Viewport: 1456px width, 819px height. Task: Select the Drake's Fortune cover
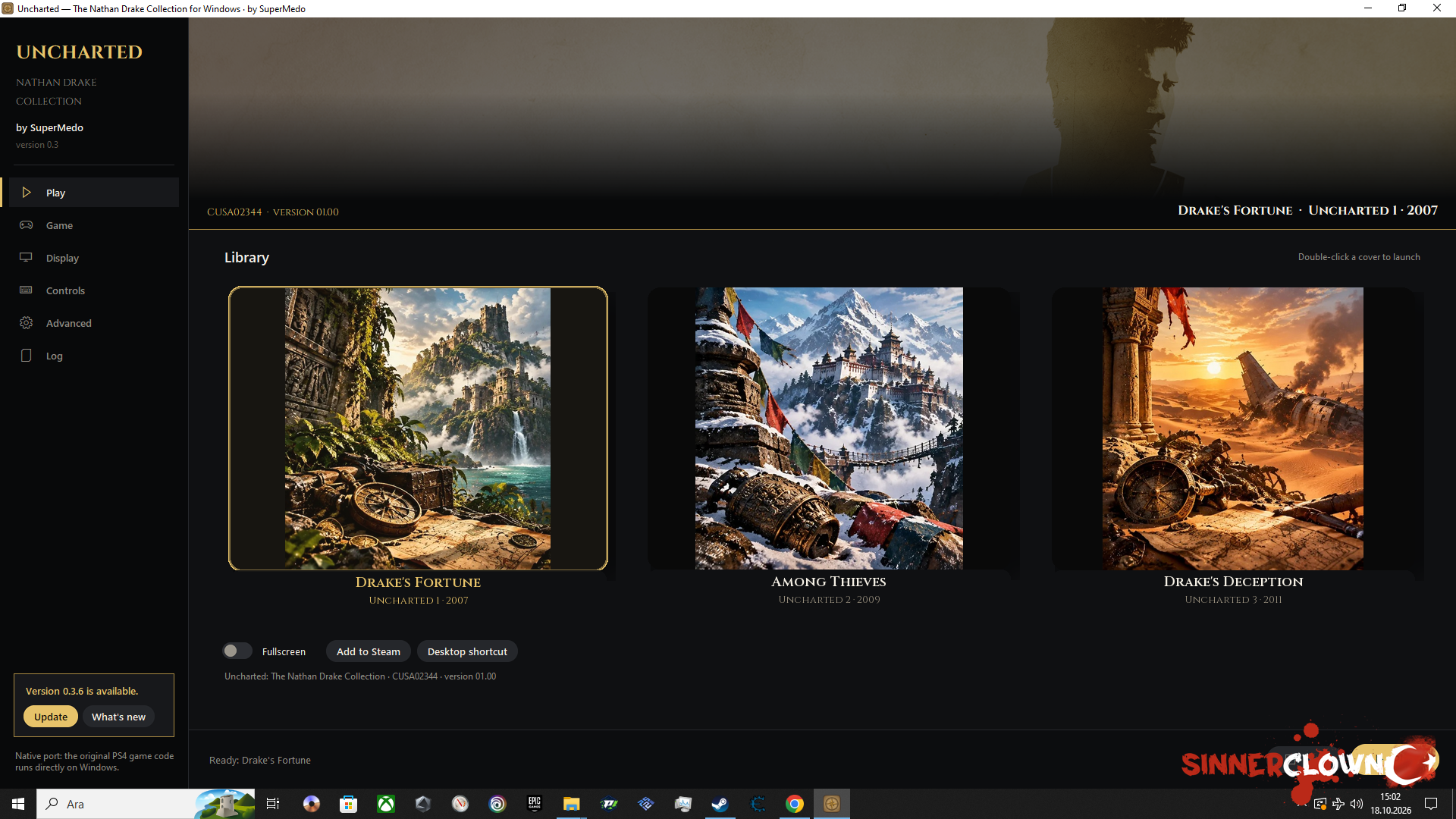pyautogui.click(x=418, y=428)
